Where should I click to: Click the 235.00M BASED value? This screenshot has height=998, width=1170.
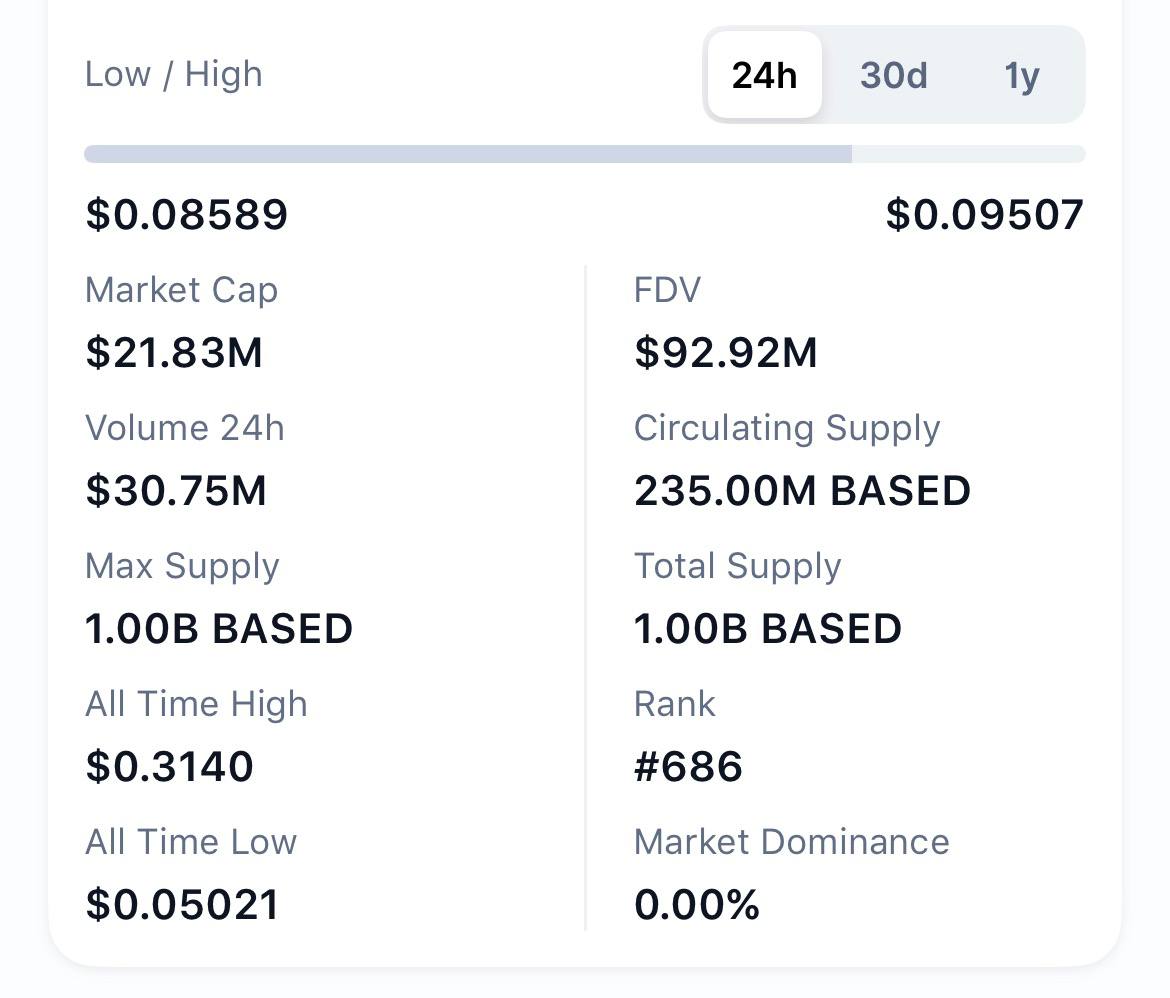tap(802, 490)
